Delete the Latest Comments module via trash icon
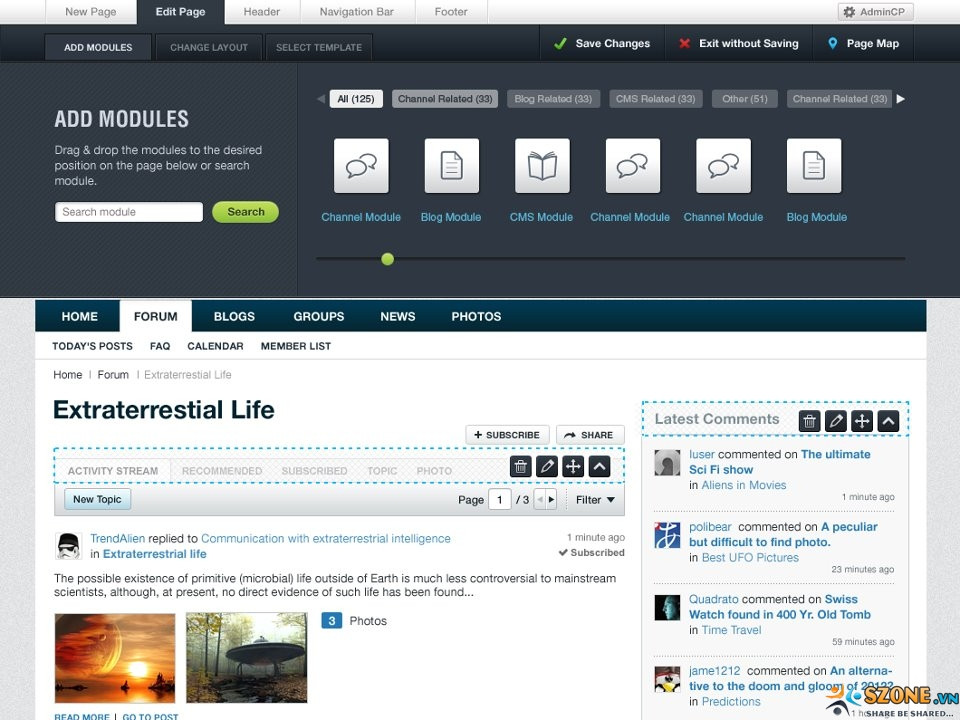Image resolution: width=960 pixels, height=720 pixels. click(810, 421)
